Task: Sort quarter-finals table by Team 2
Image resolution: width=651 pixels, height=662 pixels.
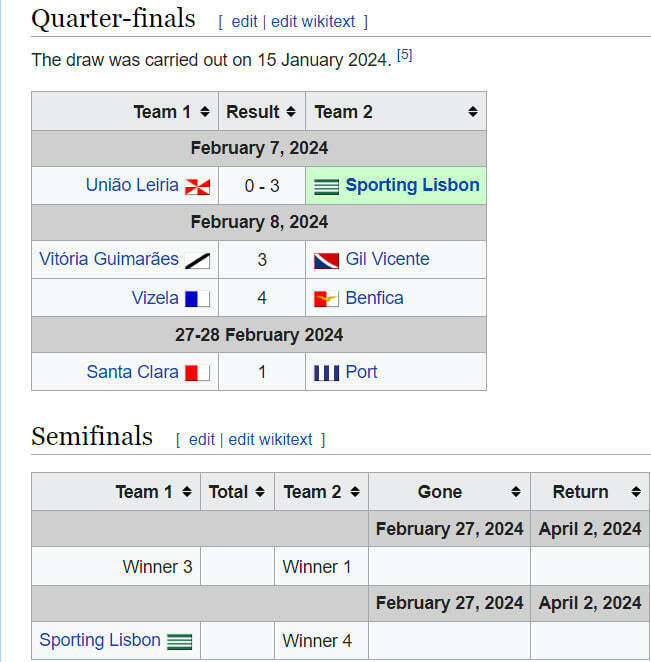Action: pyautogui.click(x=472, y=112)
